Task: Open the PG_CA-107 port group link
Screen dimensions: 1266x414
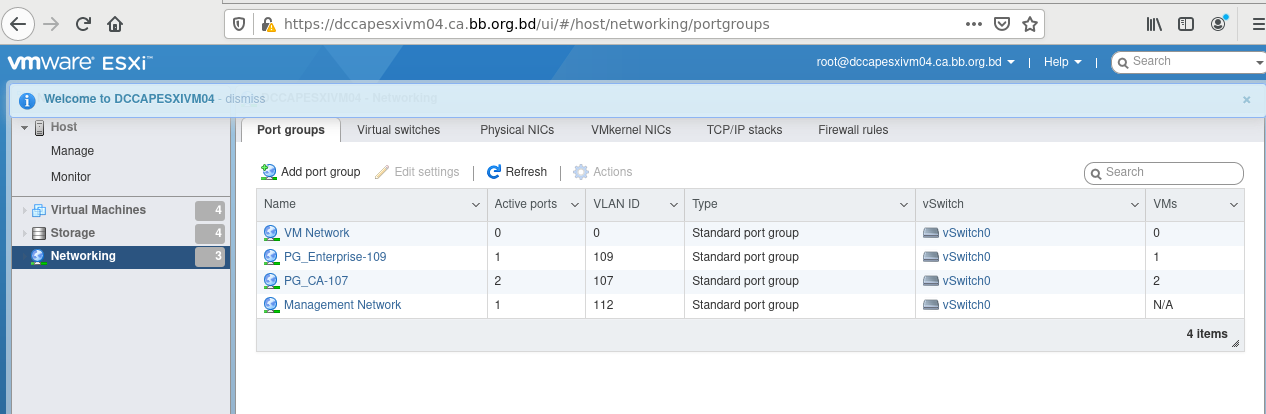Action: coord(316,281)
